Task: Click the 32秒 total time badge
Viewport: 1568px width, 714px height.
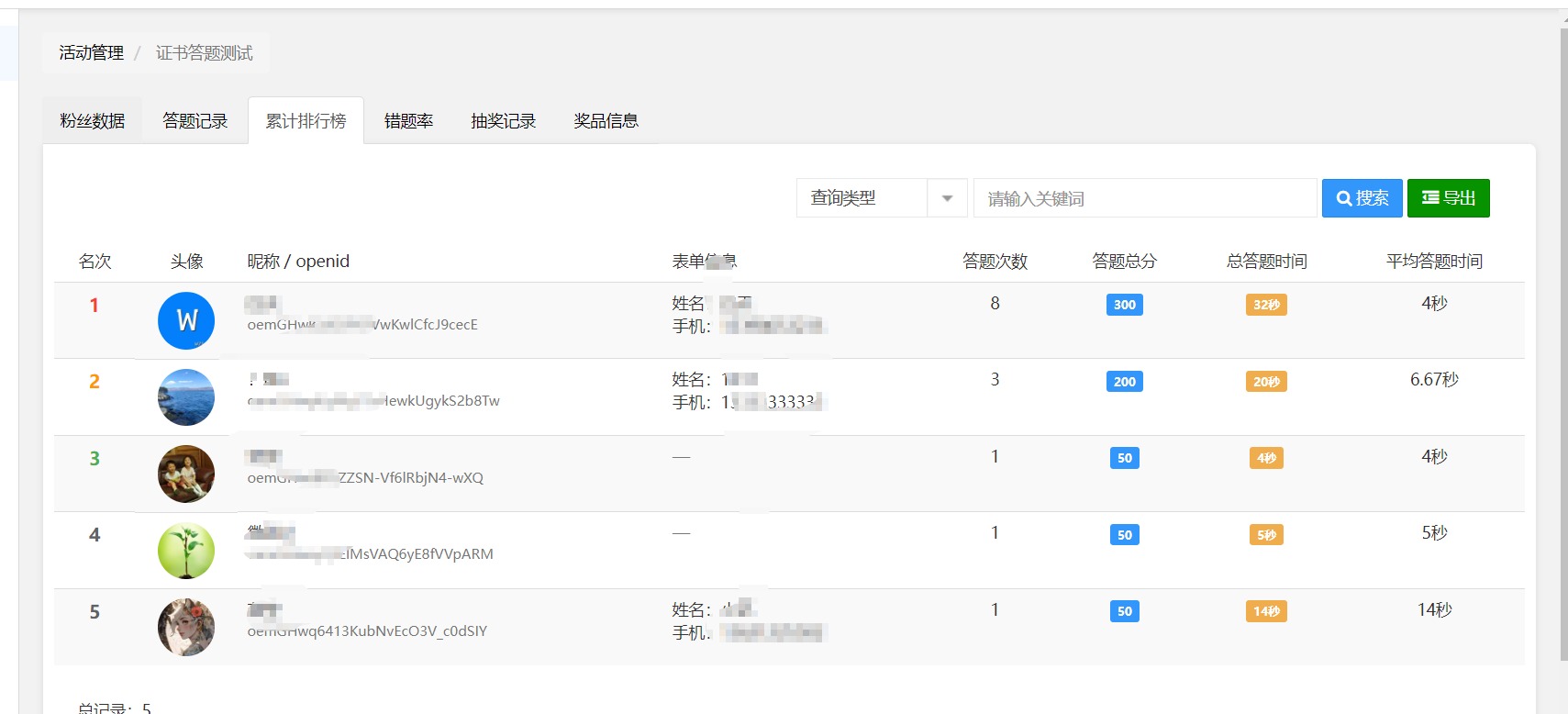Action: pyautogui.click(x=1266, y=305)
